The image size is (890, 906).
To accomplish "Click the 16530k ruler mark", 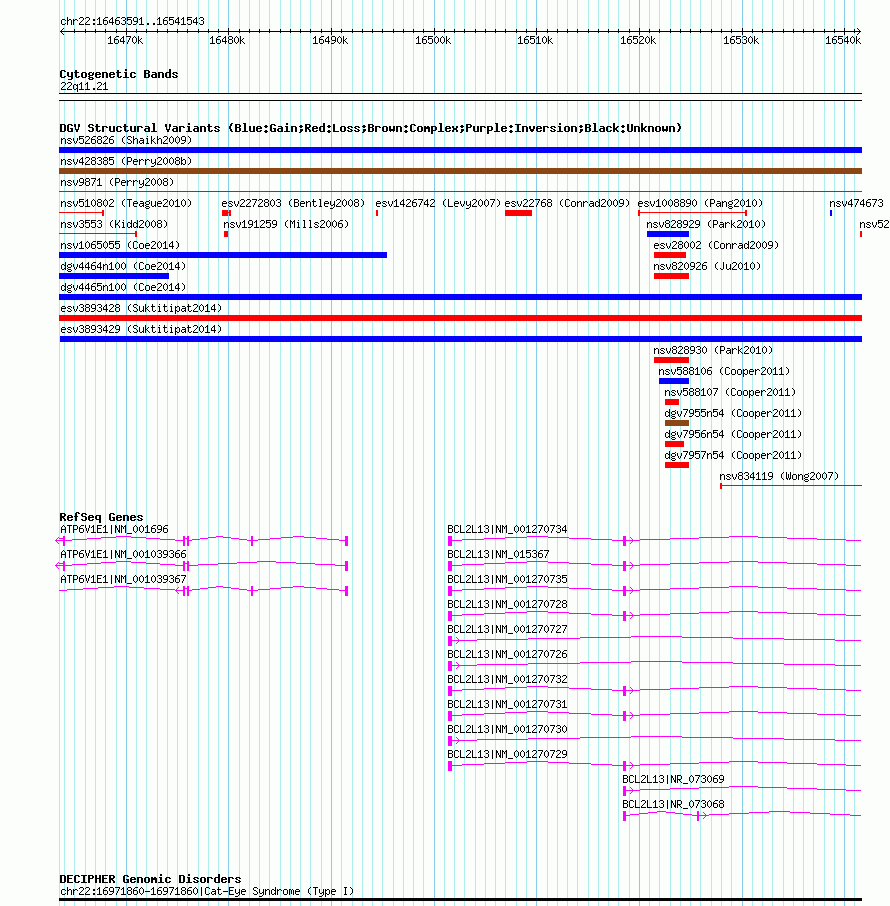I will click(x=741, y=40).
